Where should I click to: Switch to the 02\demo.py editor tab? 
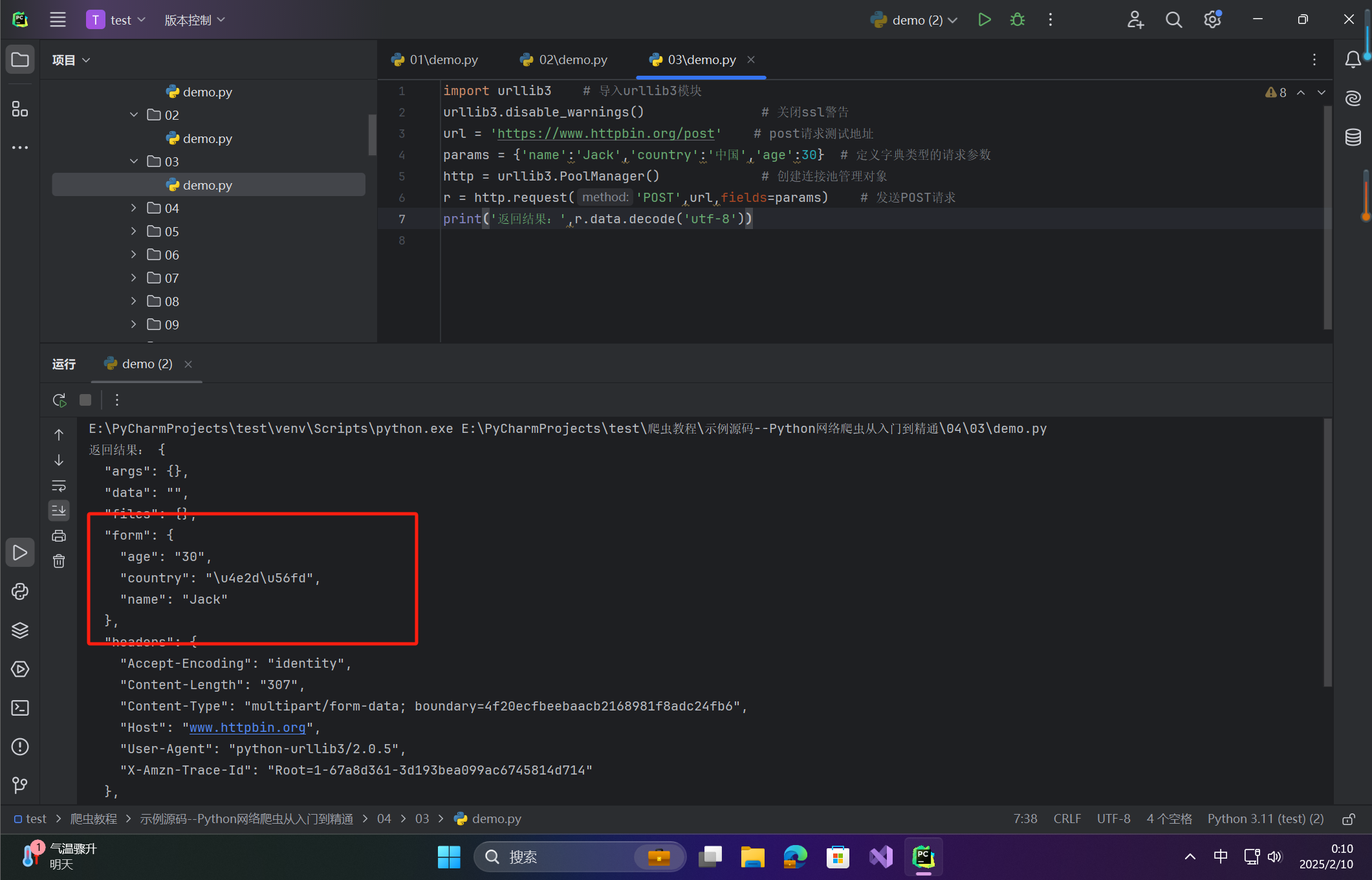pos(564,60)
